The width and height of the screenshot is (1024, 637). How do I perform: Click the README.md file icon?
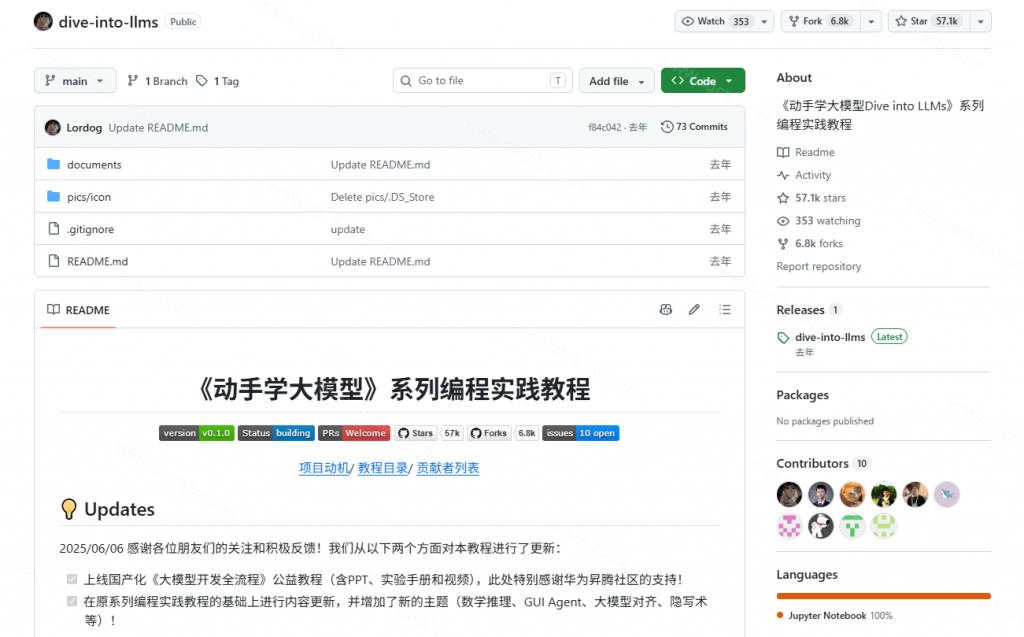pyautogui.click(x=54, y=261)
